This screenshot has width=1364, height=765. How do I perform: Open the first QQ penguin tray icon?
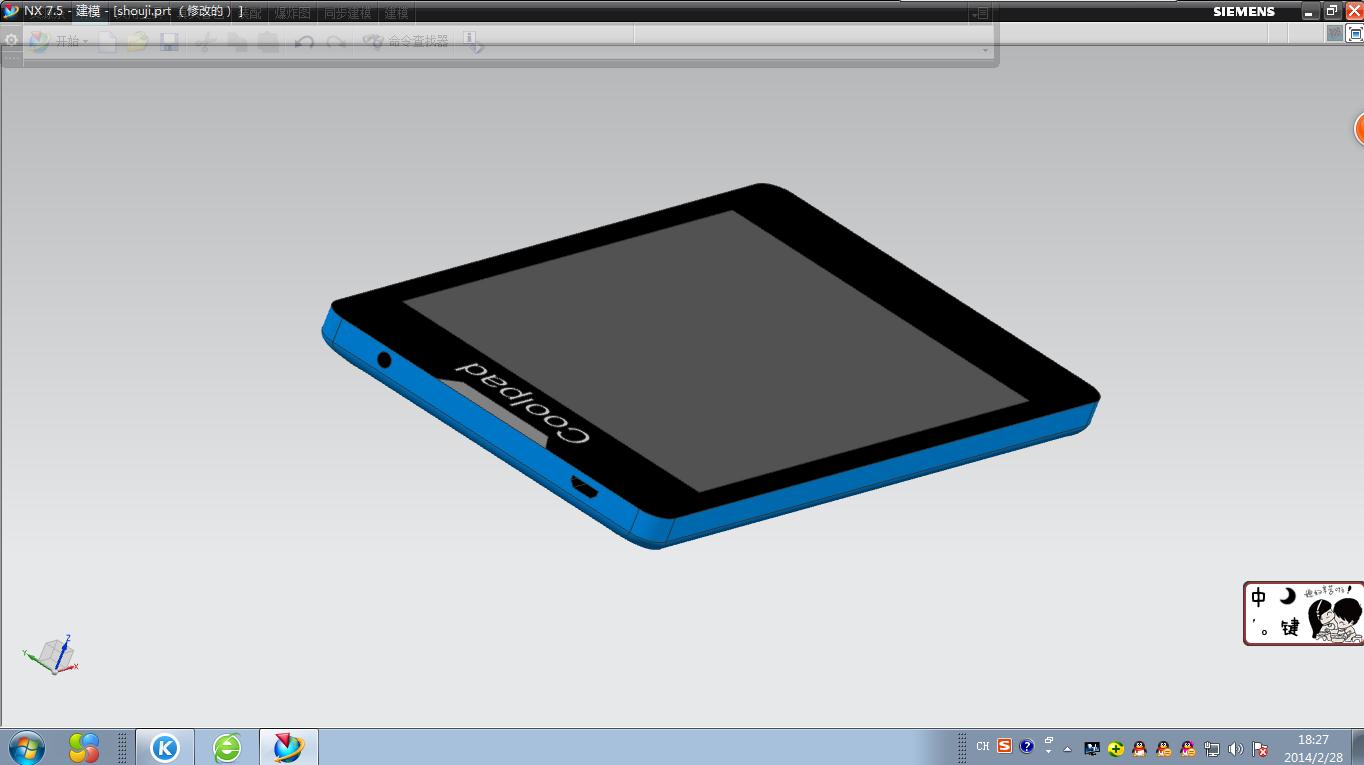click(x=1139, y=748)
